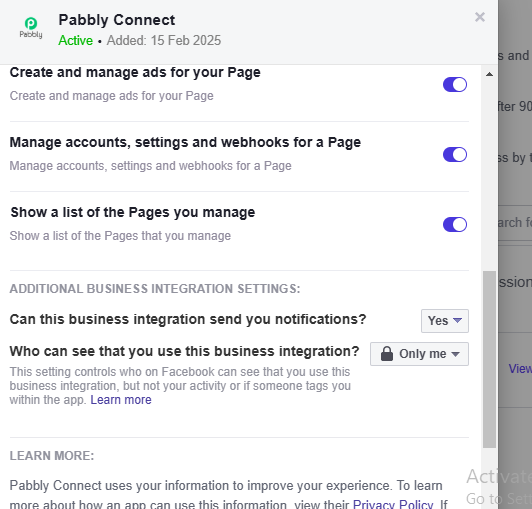Image resolution: width=532 pixels, height=509 pixels.
Task: Click the Pabbly Connect title
Action: (x=117, y=20)
